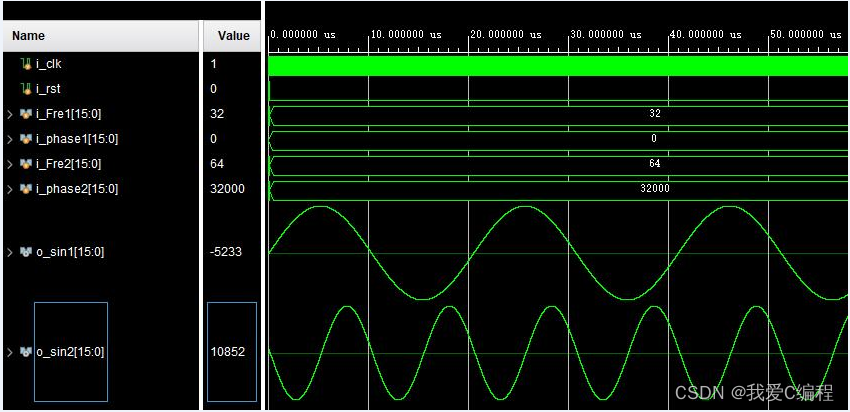Click the o_sin1 bus icon

pos(26,252)
